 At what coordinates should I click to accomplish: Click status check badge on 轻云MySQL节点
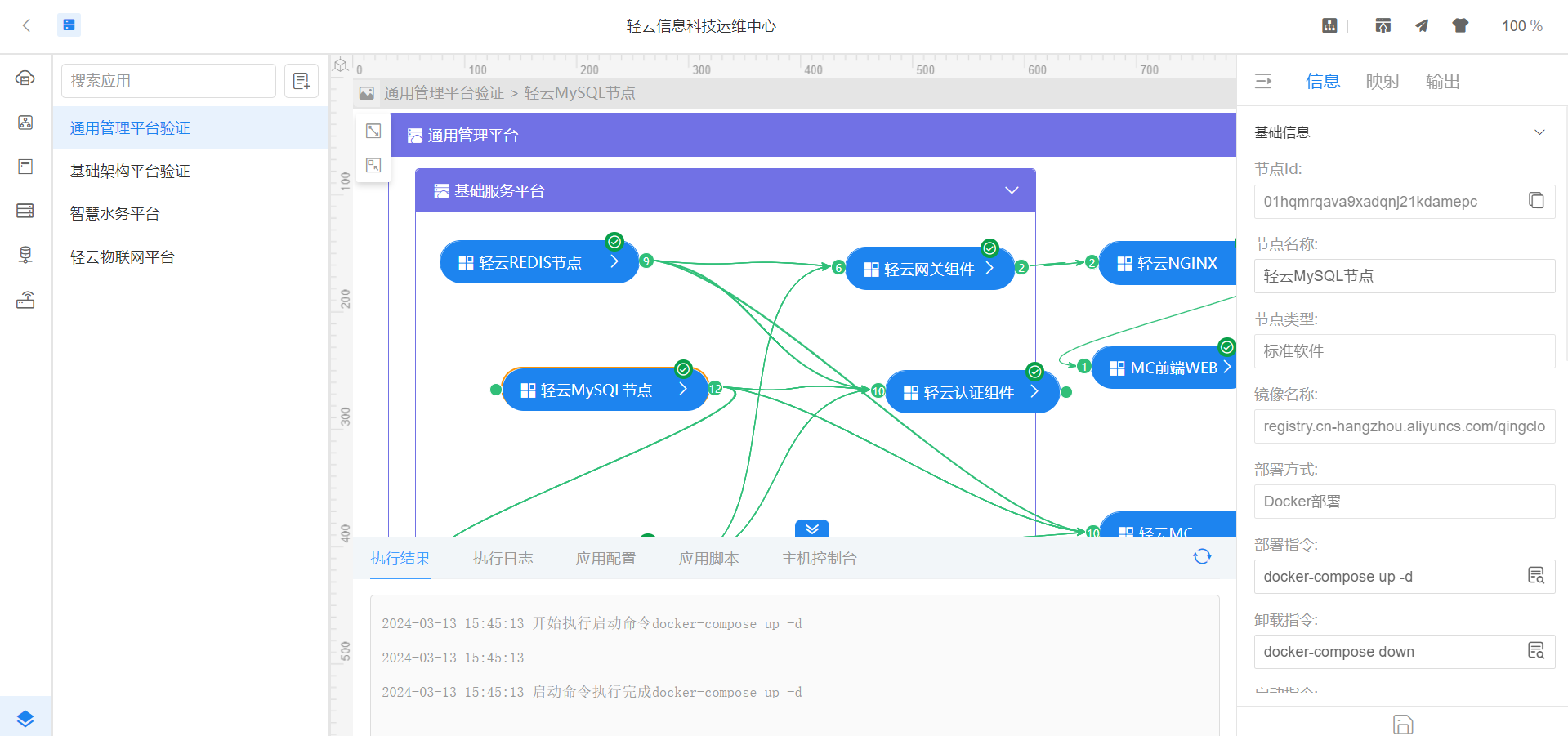(x=684, y=368)
